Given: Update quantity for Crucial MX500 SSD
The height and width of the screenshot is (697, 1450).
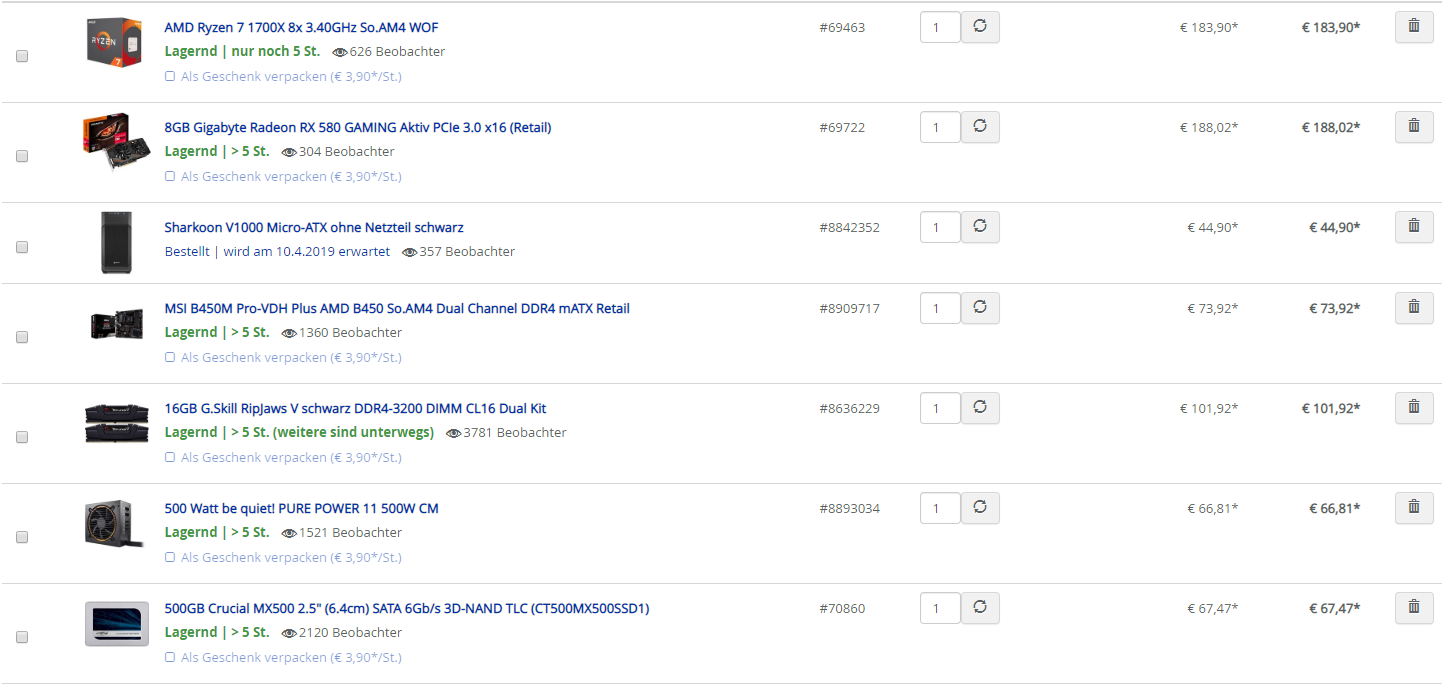Looking at the screenshot, I should 980,608.
